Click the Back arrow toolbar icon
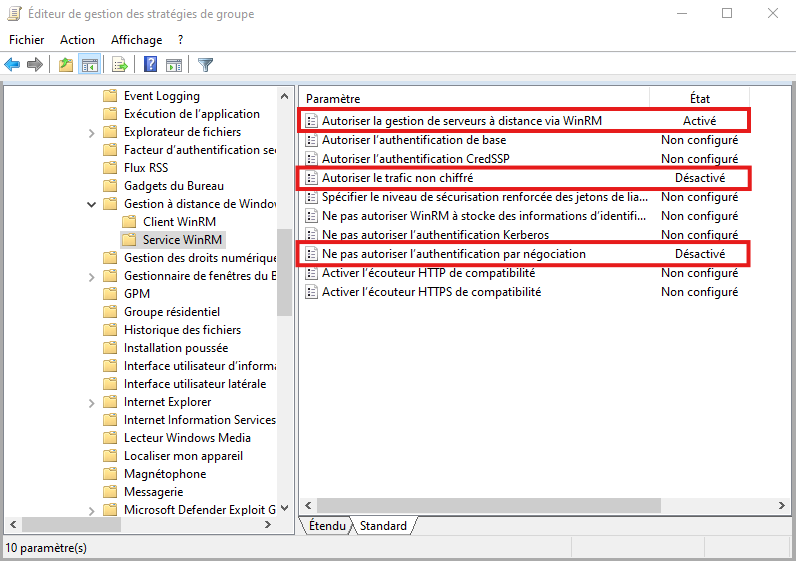The height and width of the screenshot is (561, 796). pyautogui.click(x=12, y=64)
